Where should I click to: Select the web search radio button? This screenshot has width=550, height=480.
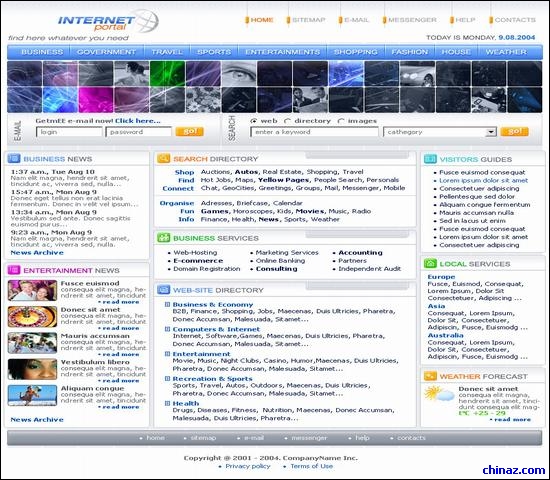pyautogui.click(x=254, y=121)
